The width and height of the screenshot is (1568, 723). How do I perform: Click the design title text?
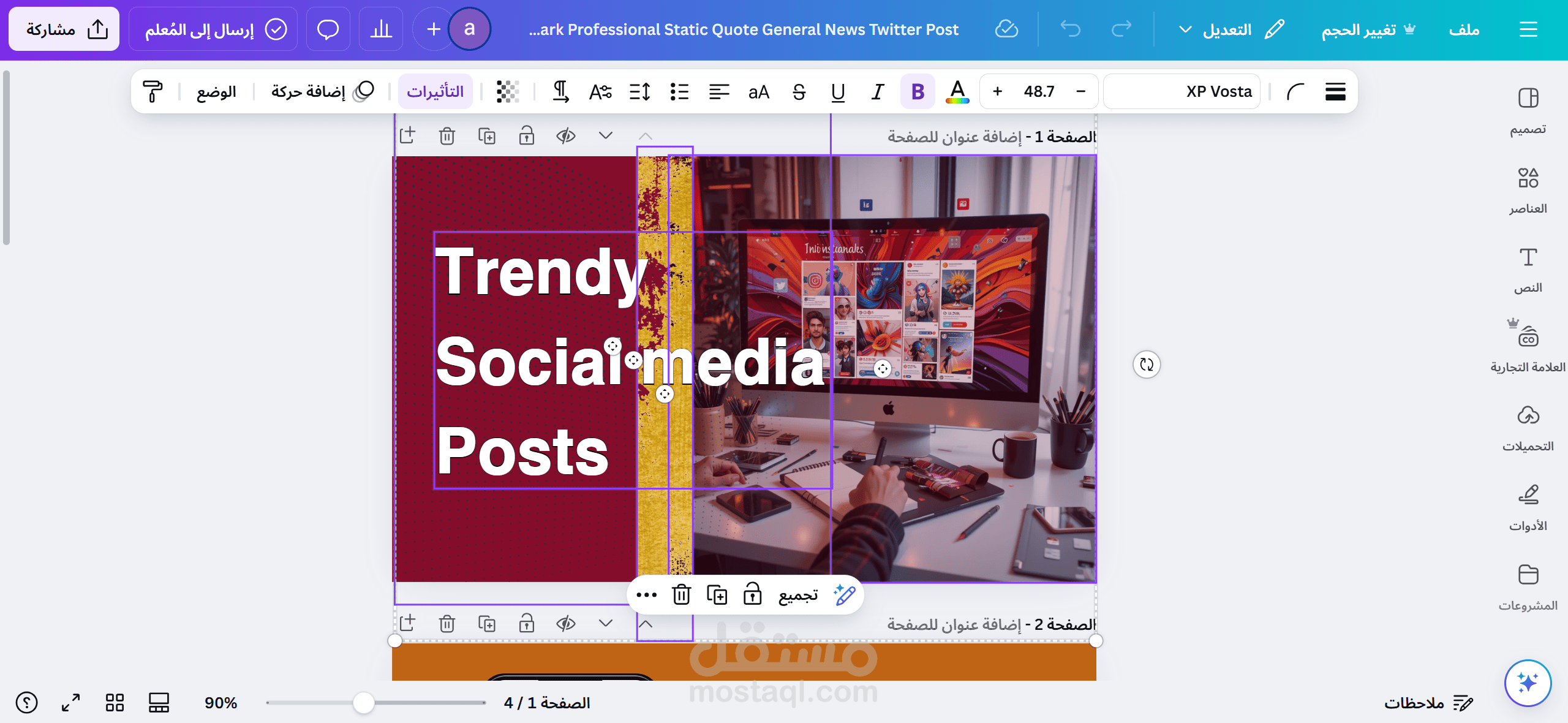point(744,29)
